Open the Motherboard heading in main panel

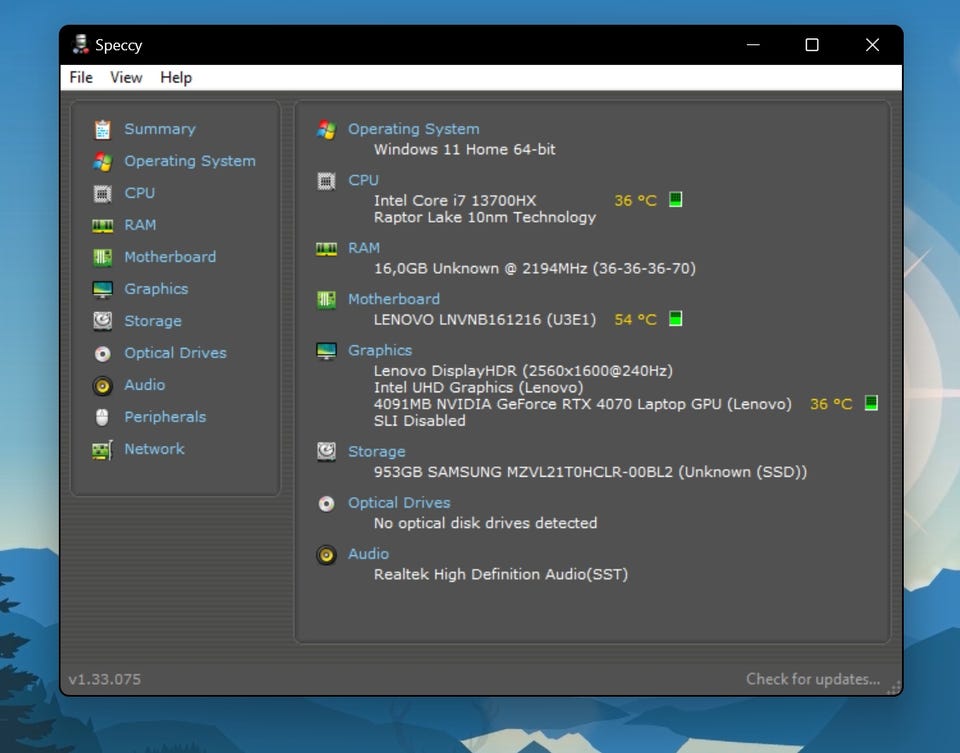pos(393,299)
